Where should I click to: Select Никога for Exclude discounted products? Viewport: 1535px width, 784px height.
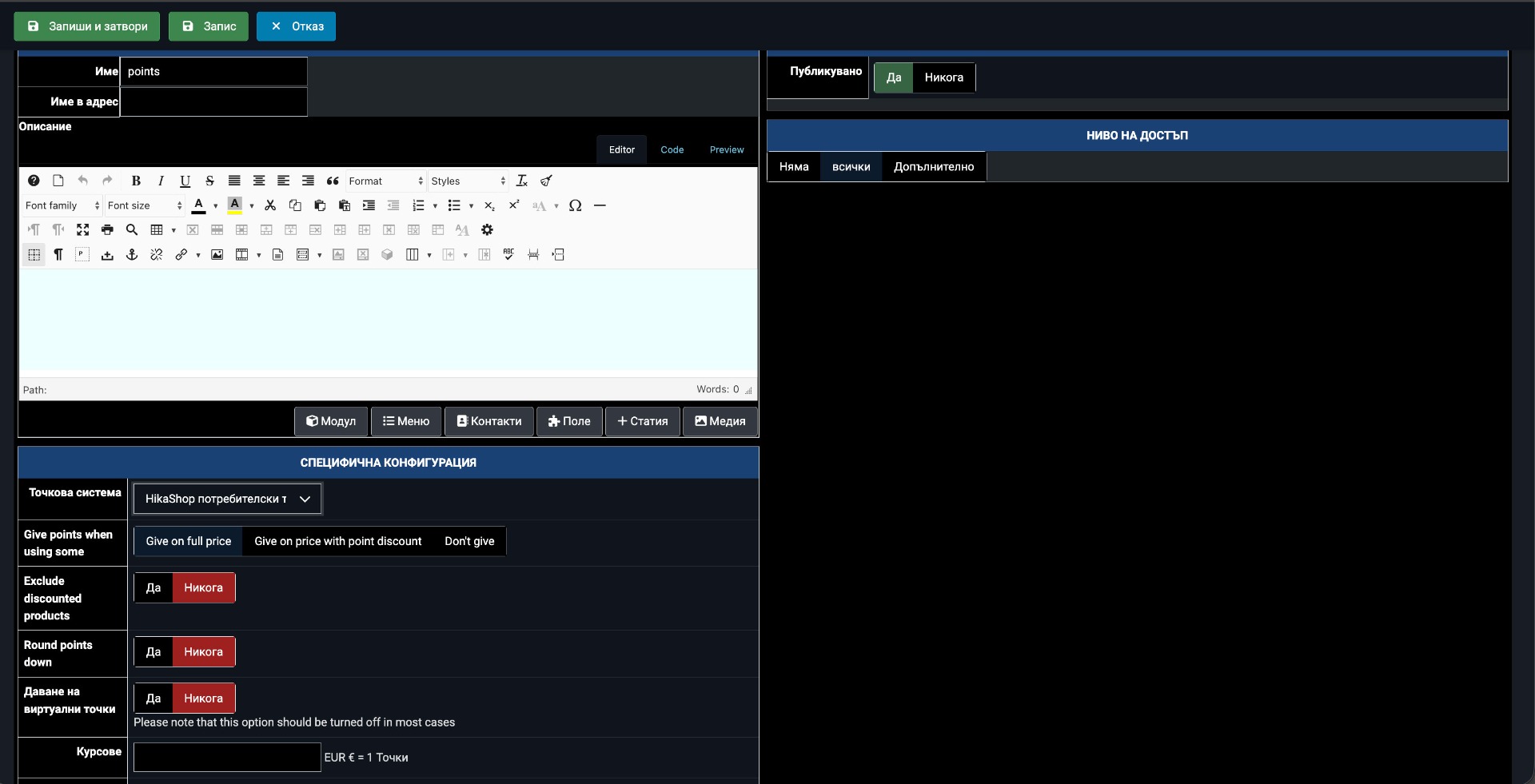pos(204,587)
